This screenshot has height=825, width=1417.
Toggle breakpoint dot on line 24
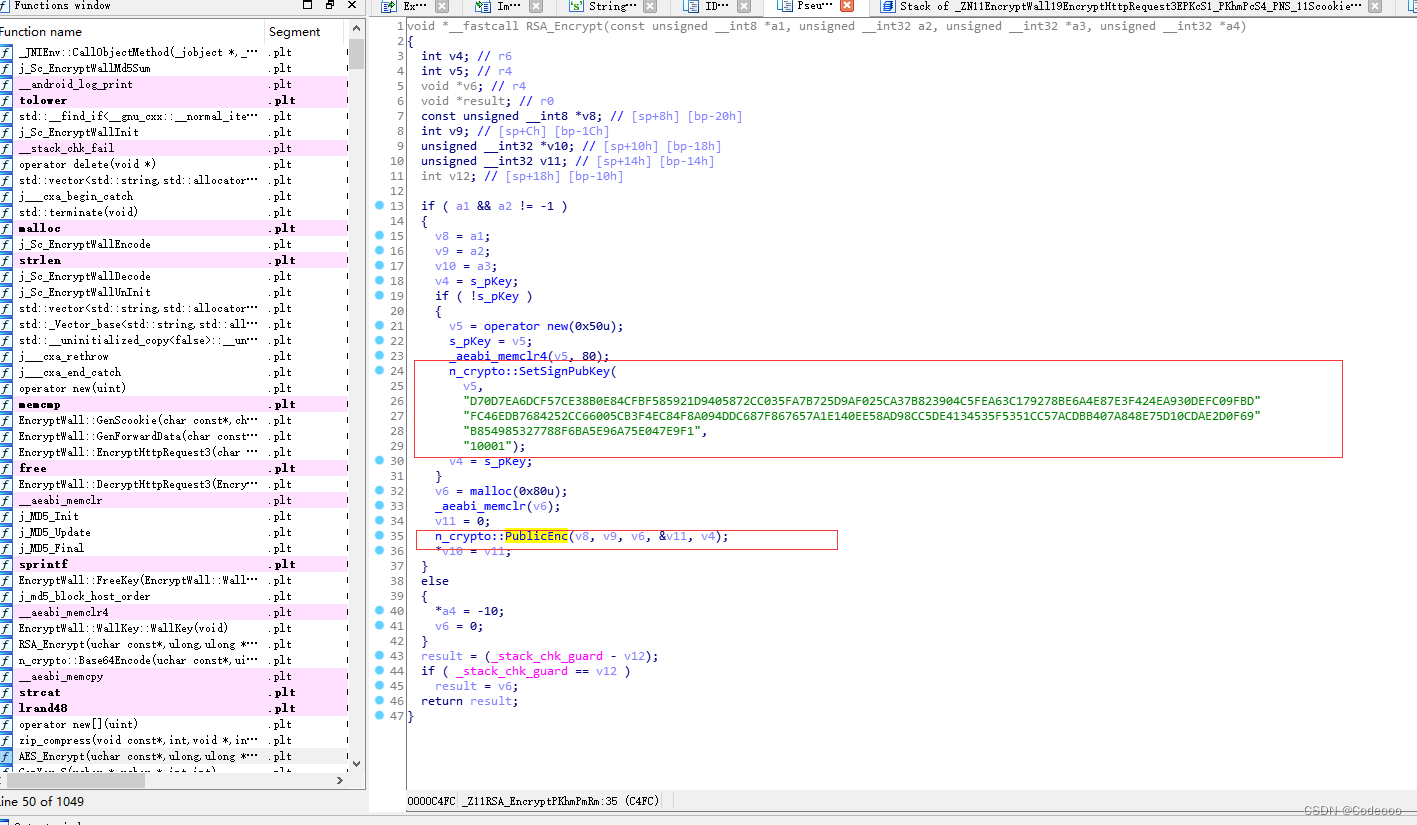pyautogui.click(x=379, y=371)
